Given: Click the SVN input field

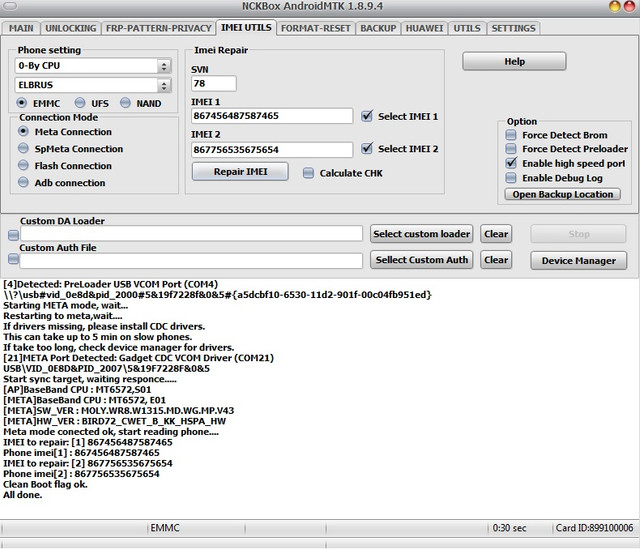Looking at the screenshot, I should pyautogui.click(x=213, y=83).
